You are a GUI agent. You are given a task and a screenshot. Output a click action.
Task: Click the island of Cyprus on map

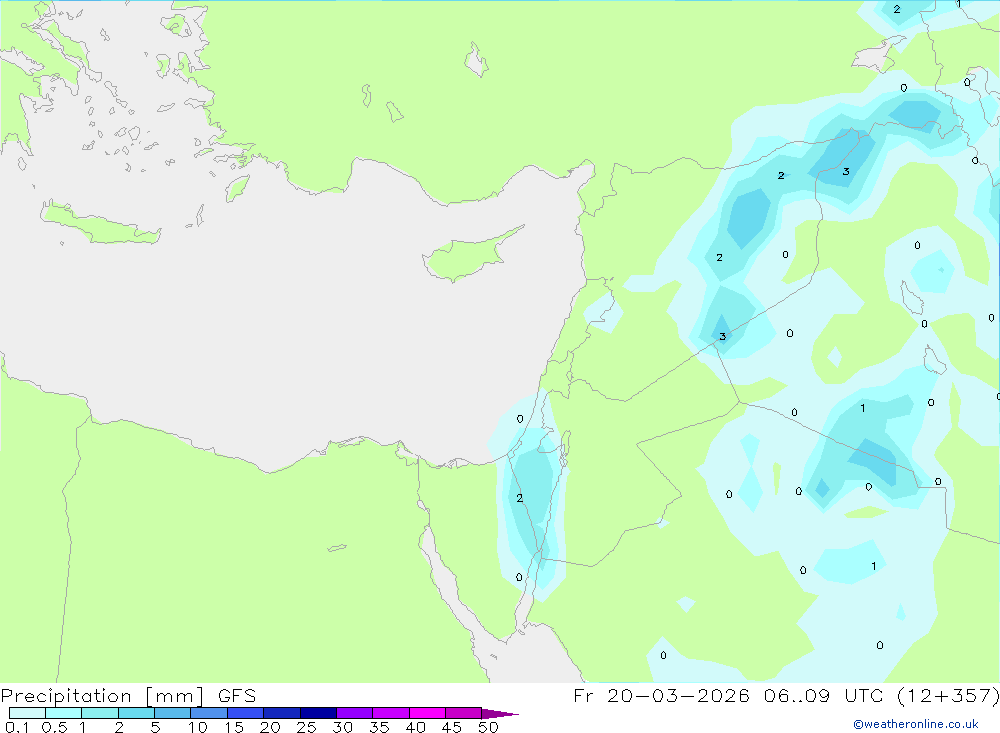coord(469,255)
